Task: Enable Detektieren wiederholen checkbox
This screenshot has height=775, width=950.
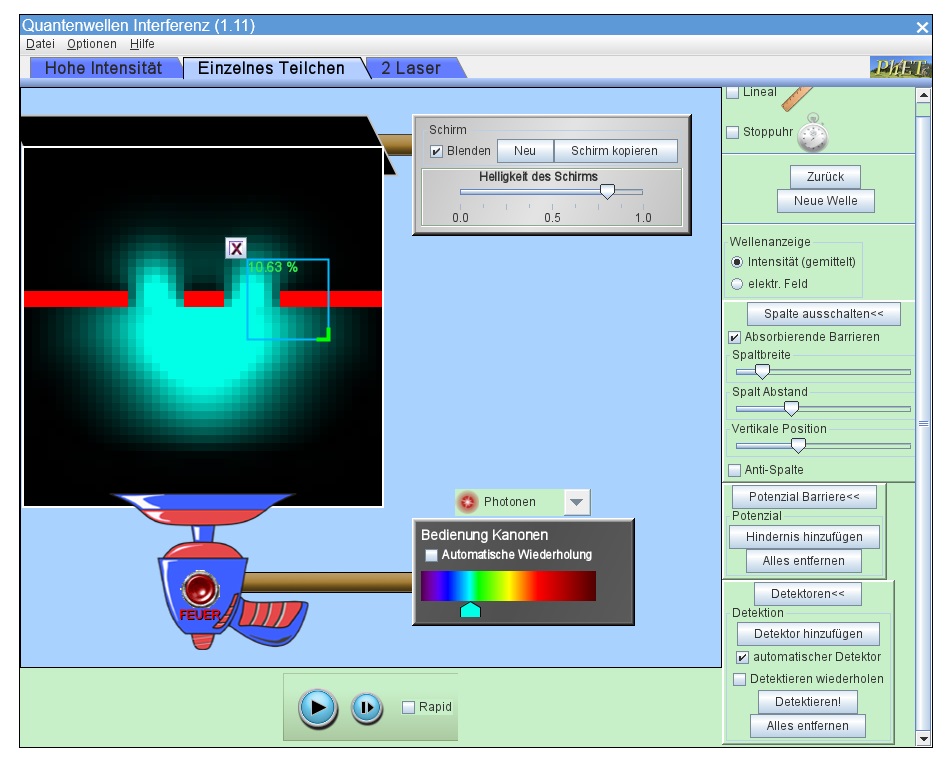Action: pyautogui.click(x=739, y=679)
